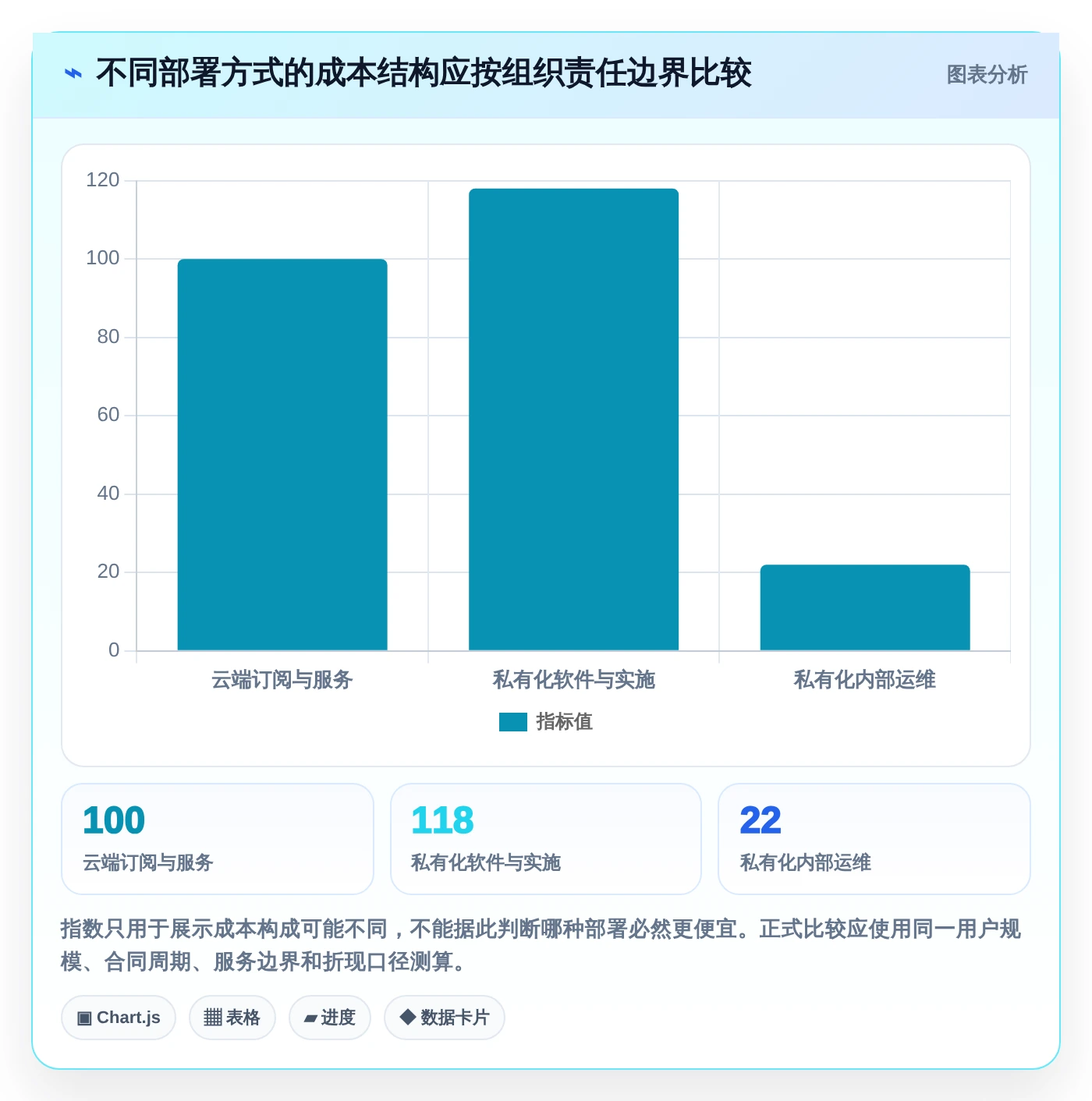
Task: Toggle the 指标值 legend color box
Action: (513, 722)
